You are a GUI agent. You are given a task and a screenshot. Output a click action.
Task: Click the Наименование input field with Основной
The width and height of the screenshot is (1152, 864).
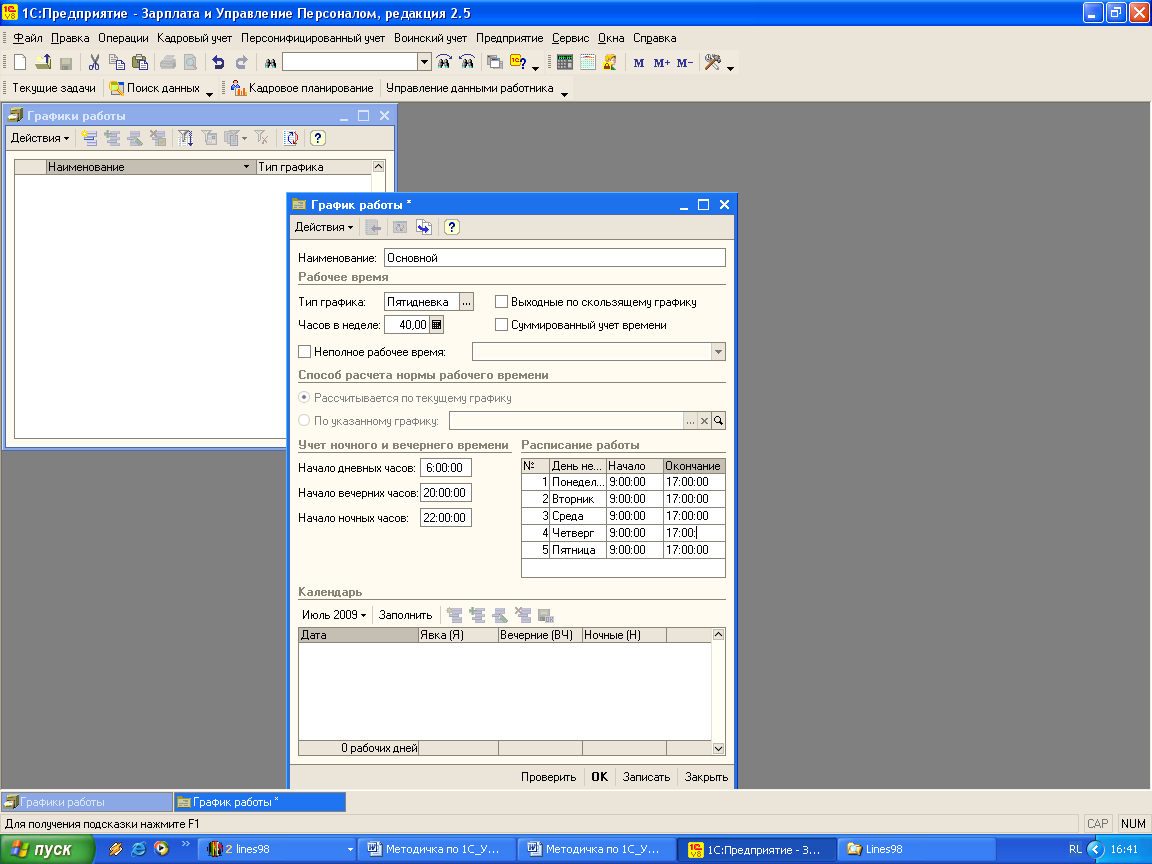pos(555,258)
